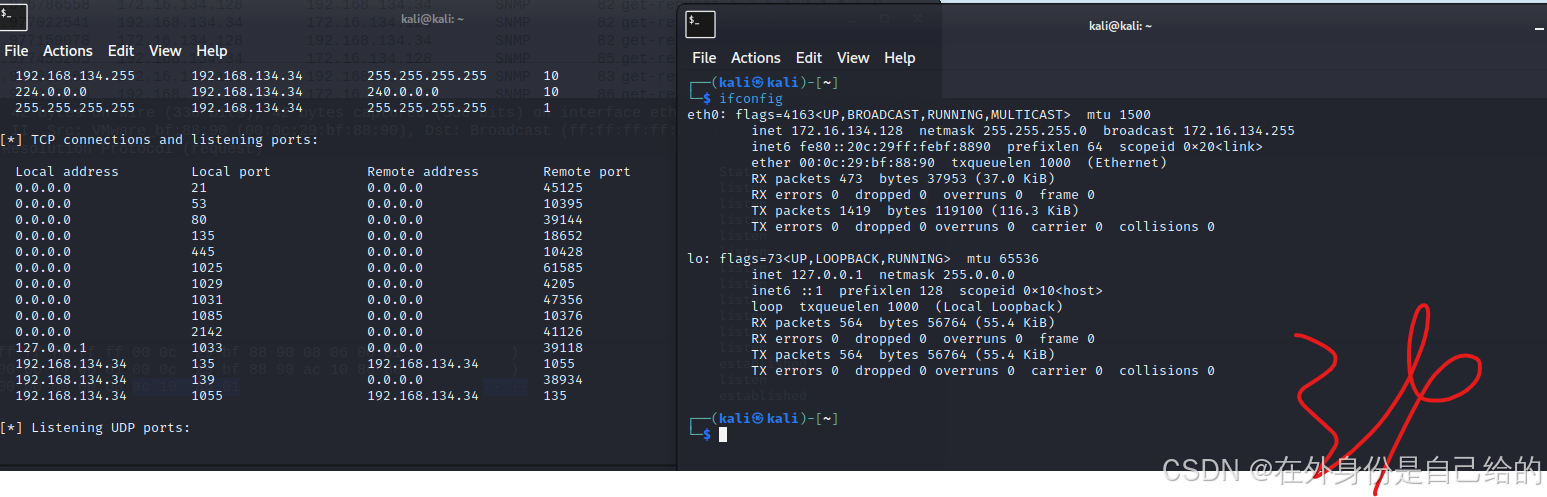1547x497 pixels.
Task: Click the 'Local address' column header
Action: [67, 171]
